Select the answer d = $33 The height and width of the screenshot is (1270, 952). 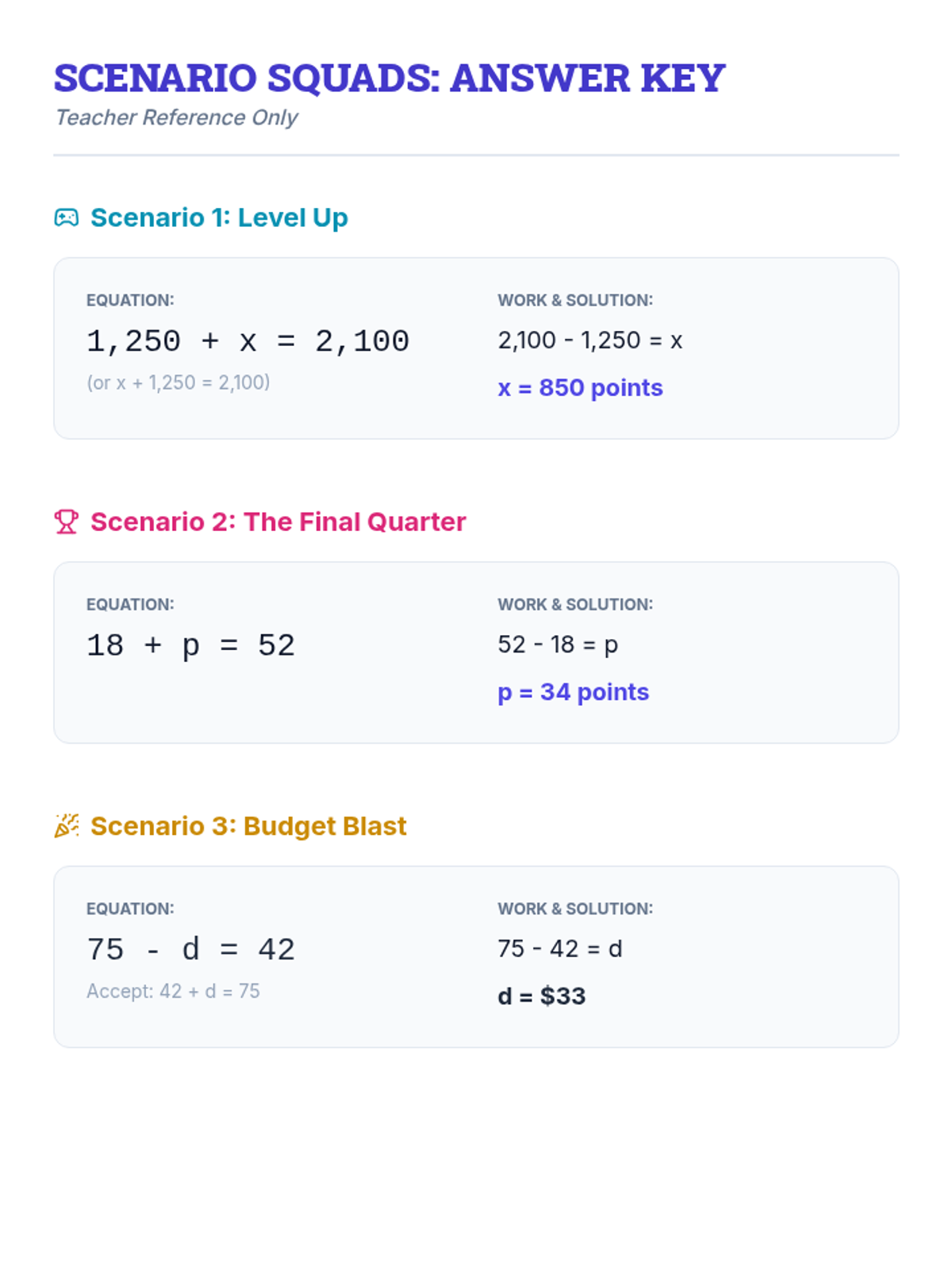click(541, 996)
